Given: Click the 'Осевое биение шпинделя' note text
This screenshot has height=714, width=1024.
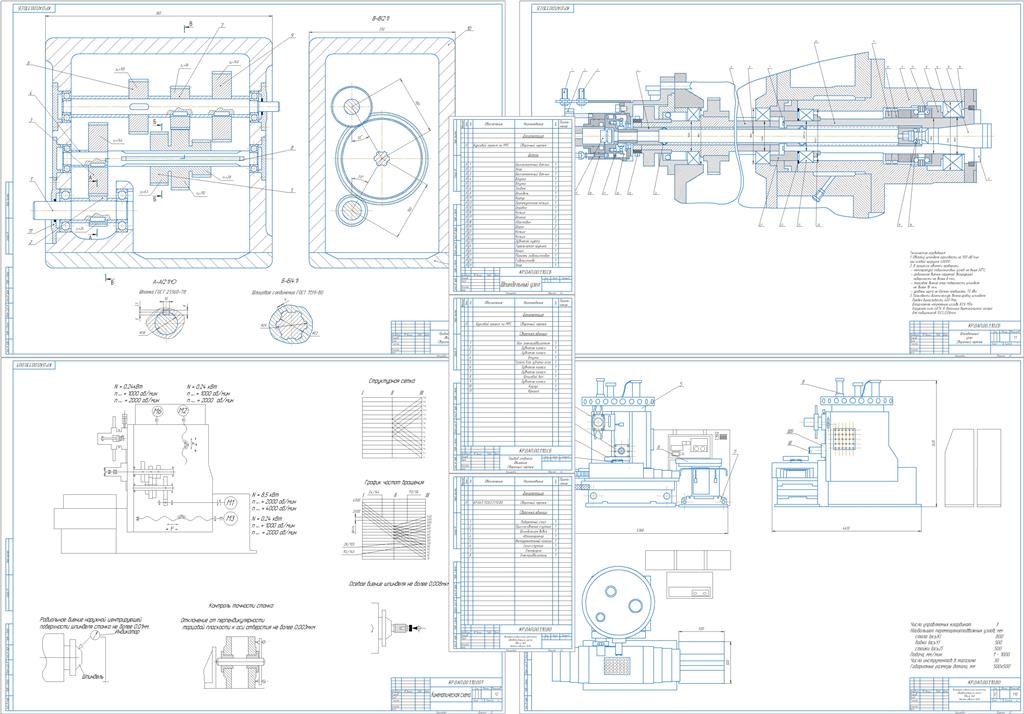Looking at the screenshot, I should (x=399, y=584).
